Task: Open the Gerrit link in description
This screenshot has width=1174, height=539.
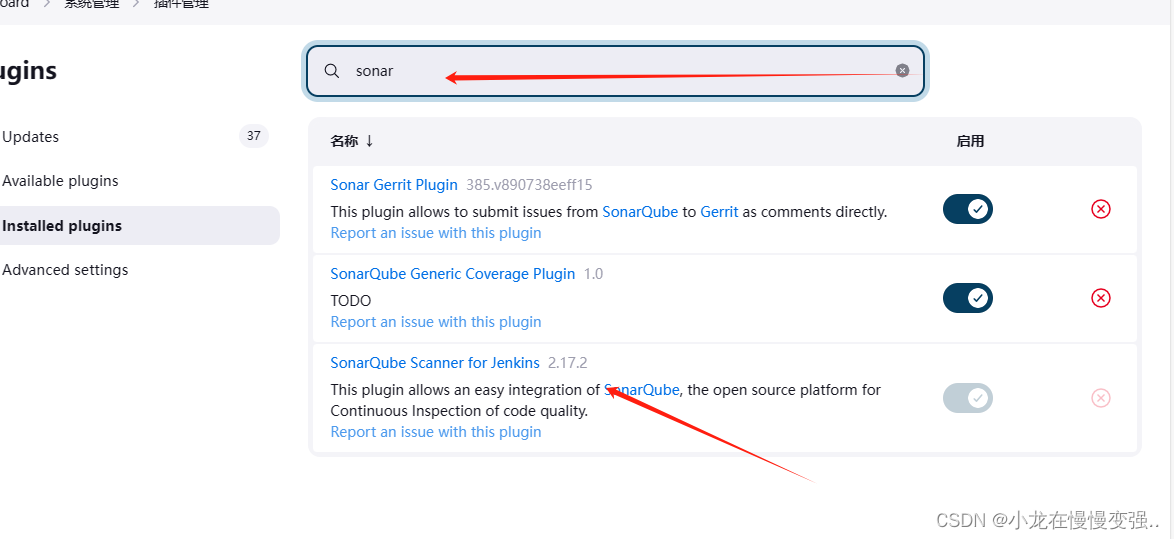Action: pos(720,212)
